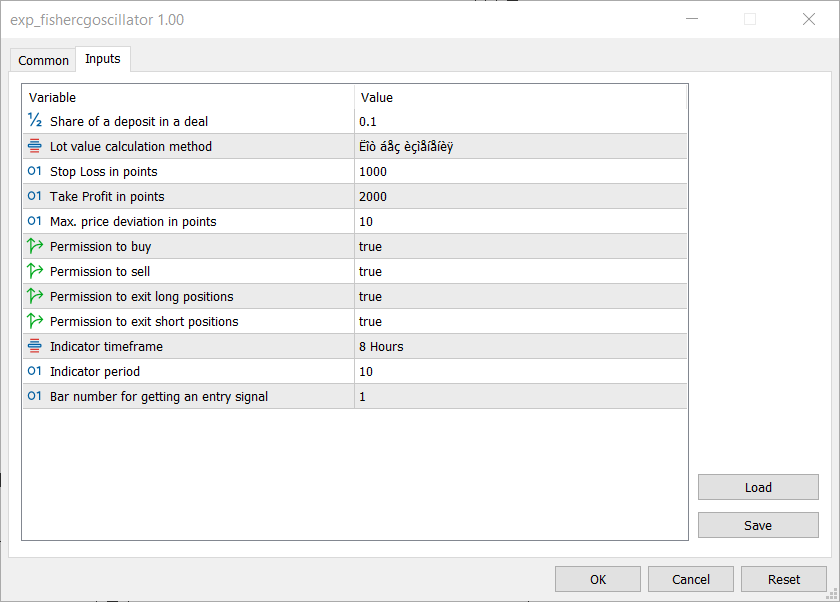Toggle the true value for Permission to exit short positions
840x602 pixels.
point(520,321)
